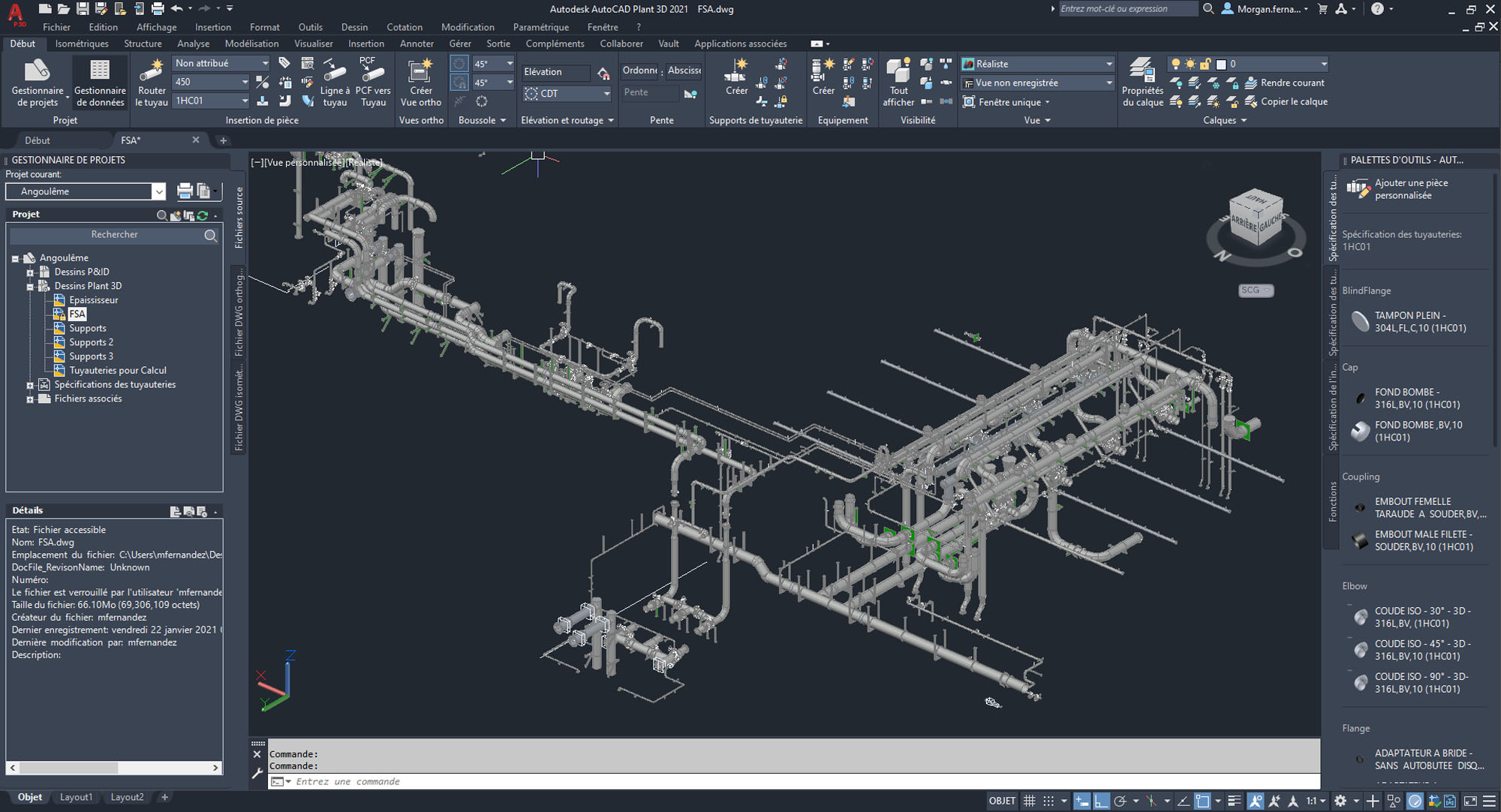Click the status bar customization hamburger icon
The width and height of the screenshot is (1501, 812).
(x=1490, y=801)
